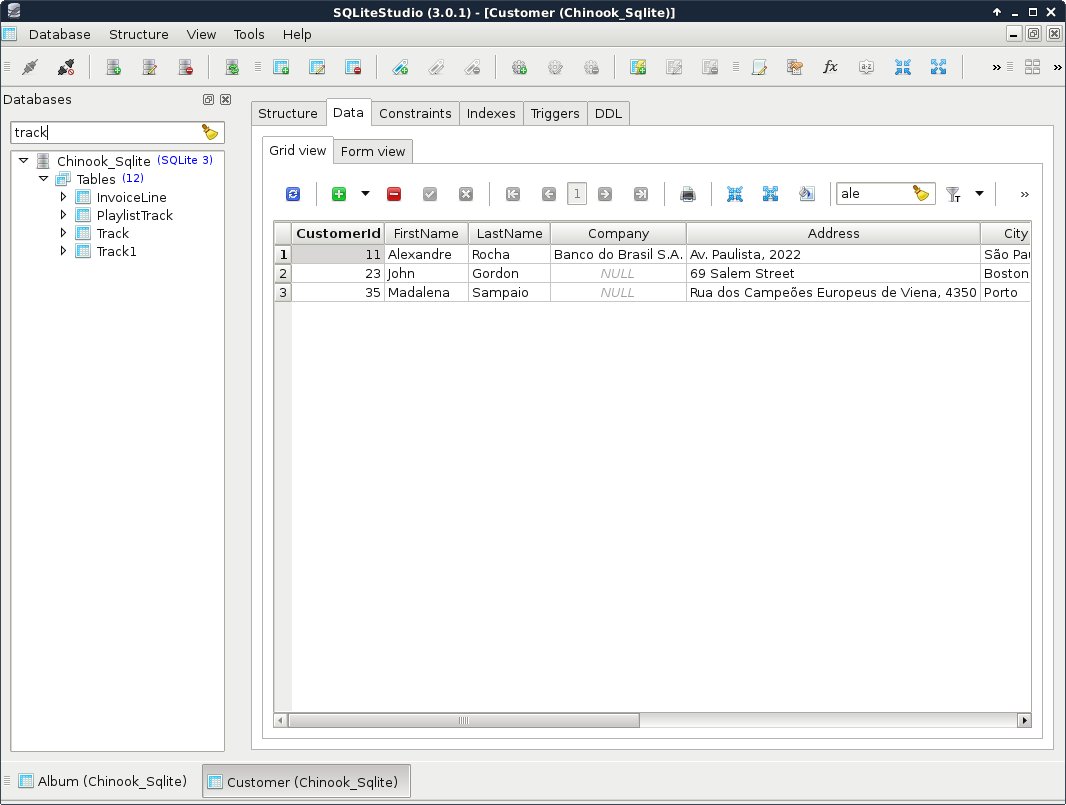Viewport: 1066px width, 805px height.
Task: Create trigger icon with the gear and plus
Action: click(519, 67)
